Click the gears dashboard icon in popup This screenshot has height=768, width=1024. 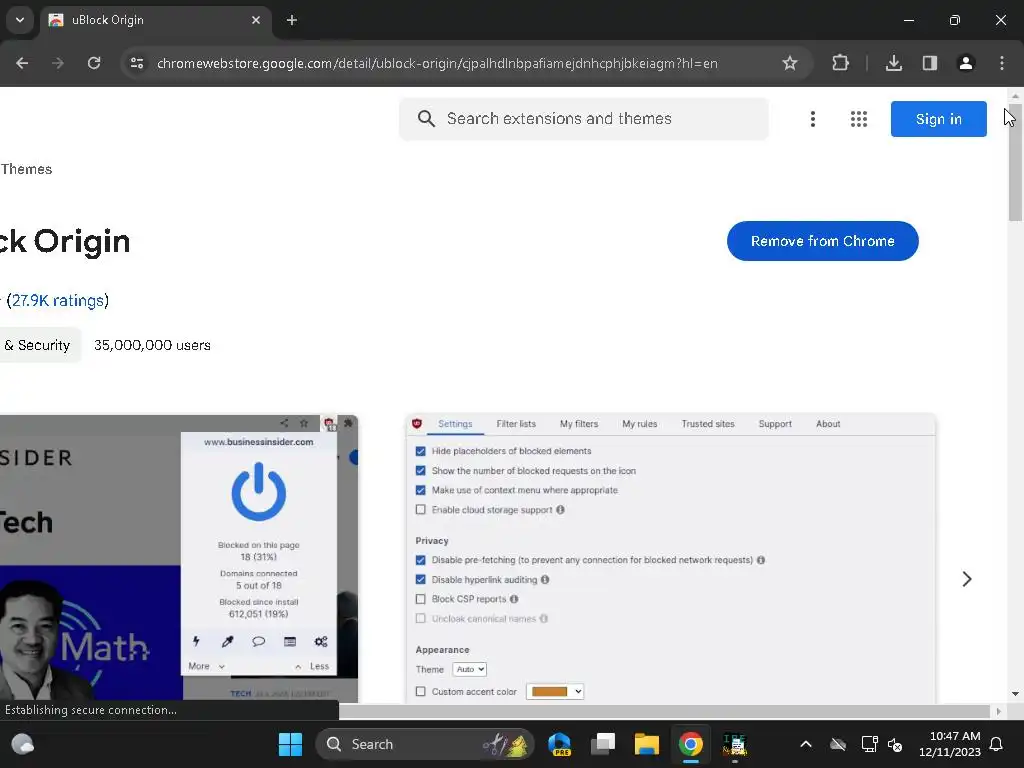point(321,641)
